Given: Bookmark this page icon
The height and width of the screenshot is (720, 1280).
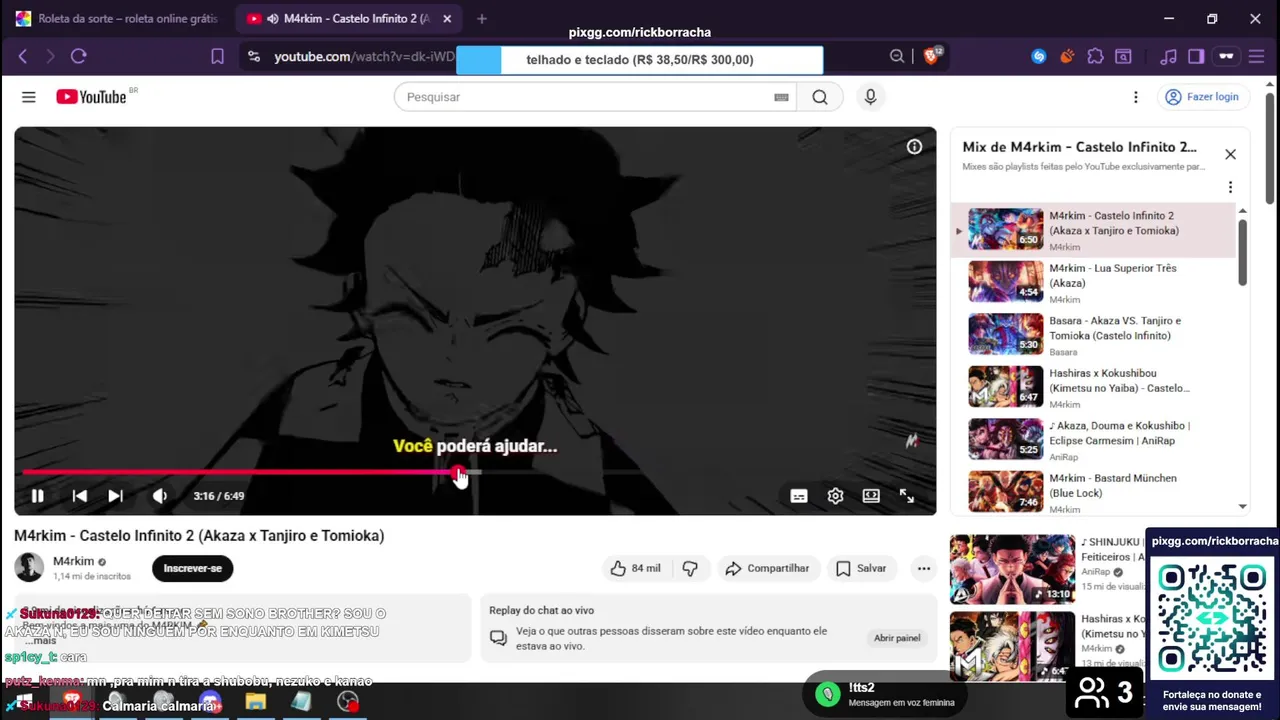Looking at the screenshot, I should click(217, 56).
